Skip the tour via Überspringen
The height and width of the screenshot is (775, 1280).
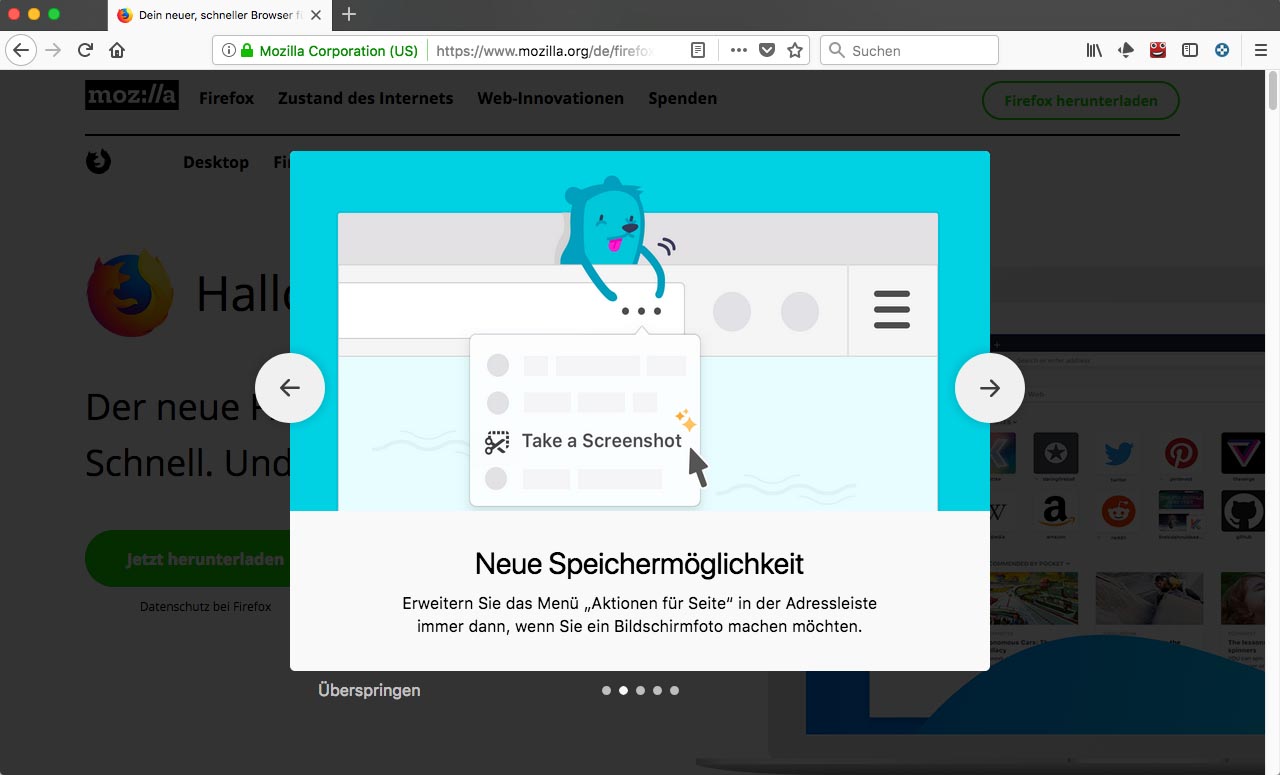pos(369,690)
